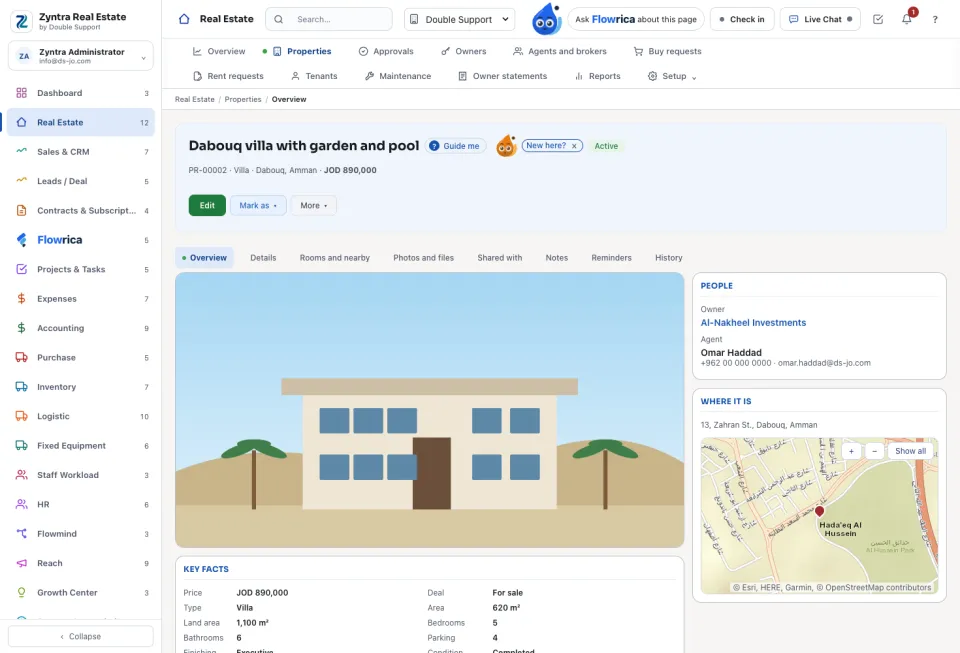The image size is (960, 653).
Task: Click the Expenses dollar icon
Action: [x=21, y=299]
